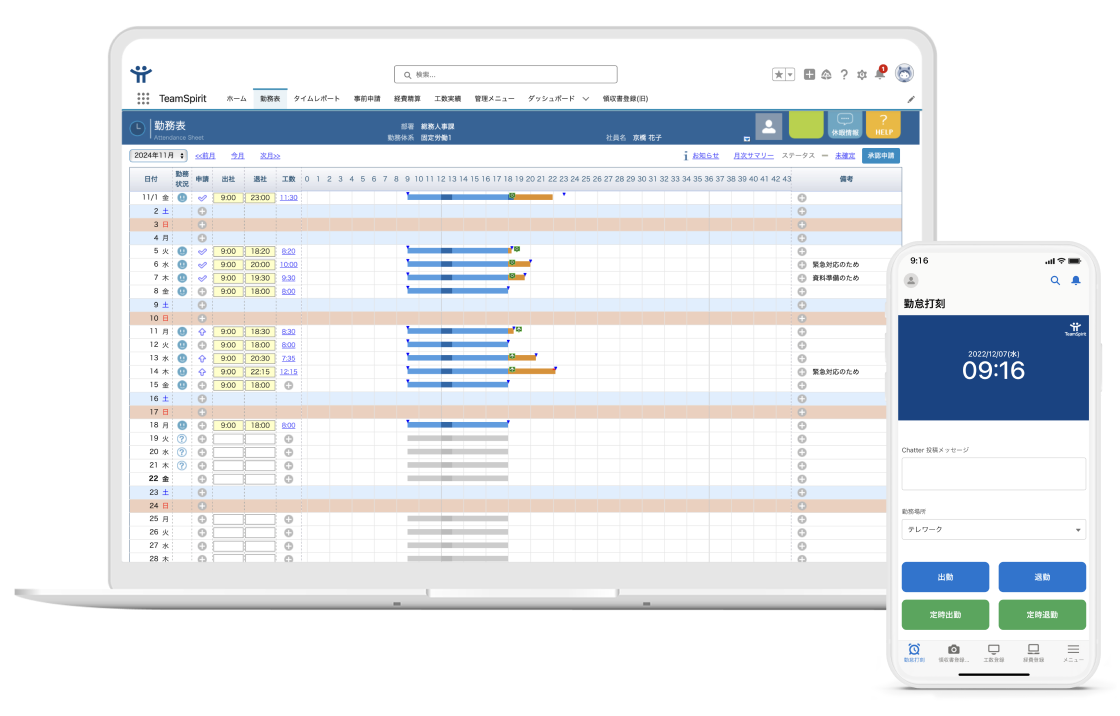Image resolution: width=1120 pixels, height=716 pixels.
Task: Open the 経費精算 tab
Action: [x=408, y=99]
